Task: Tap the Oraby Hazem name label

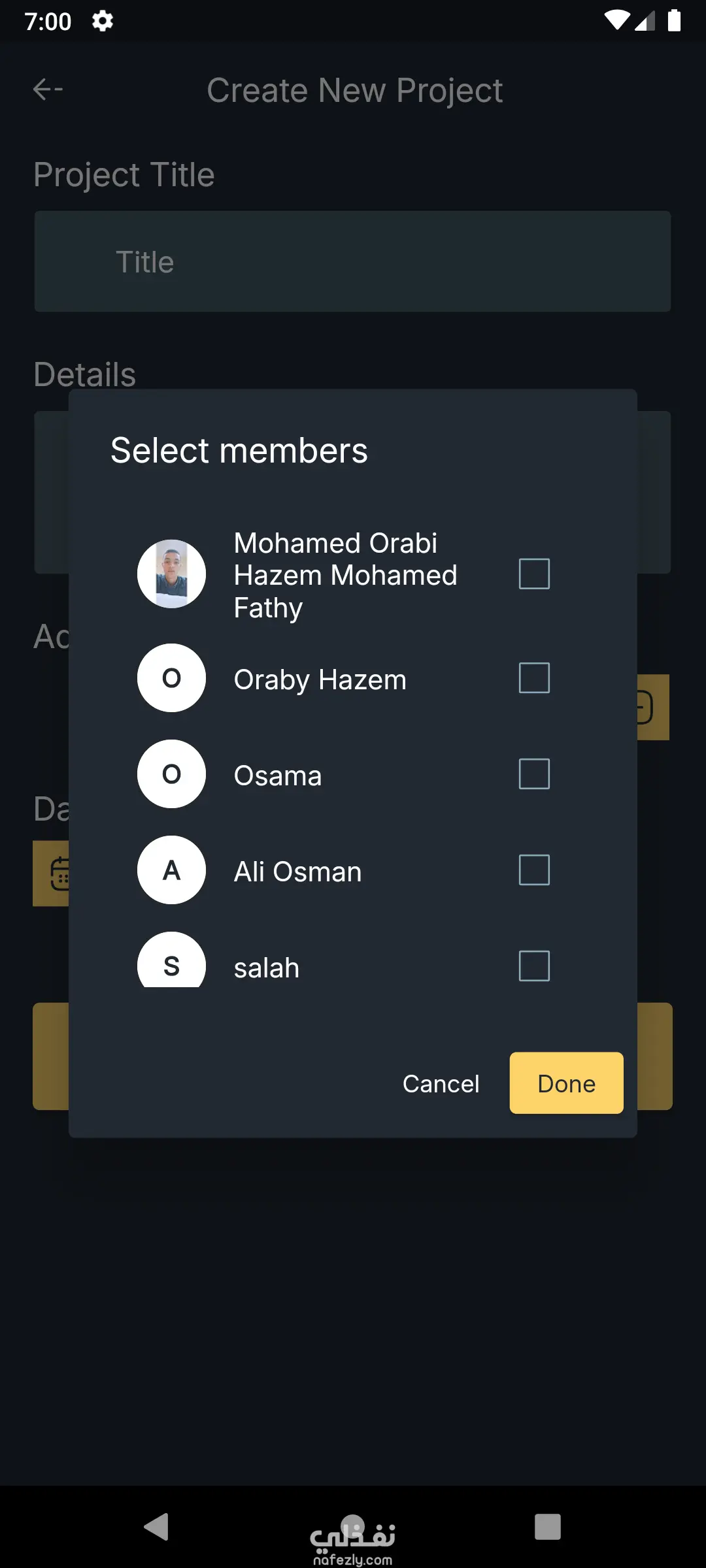Action: click(320, 679)
